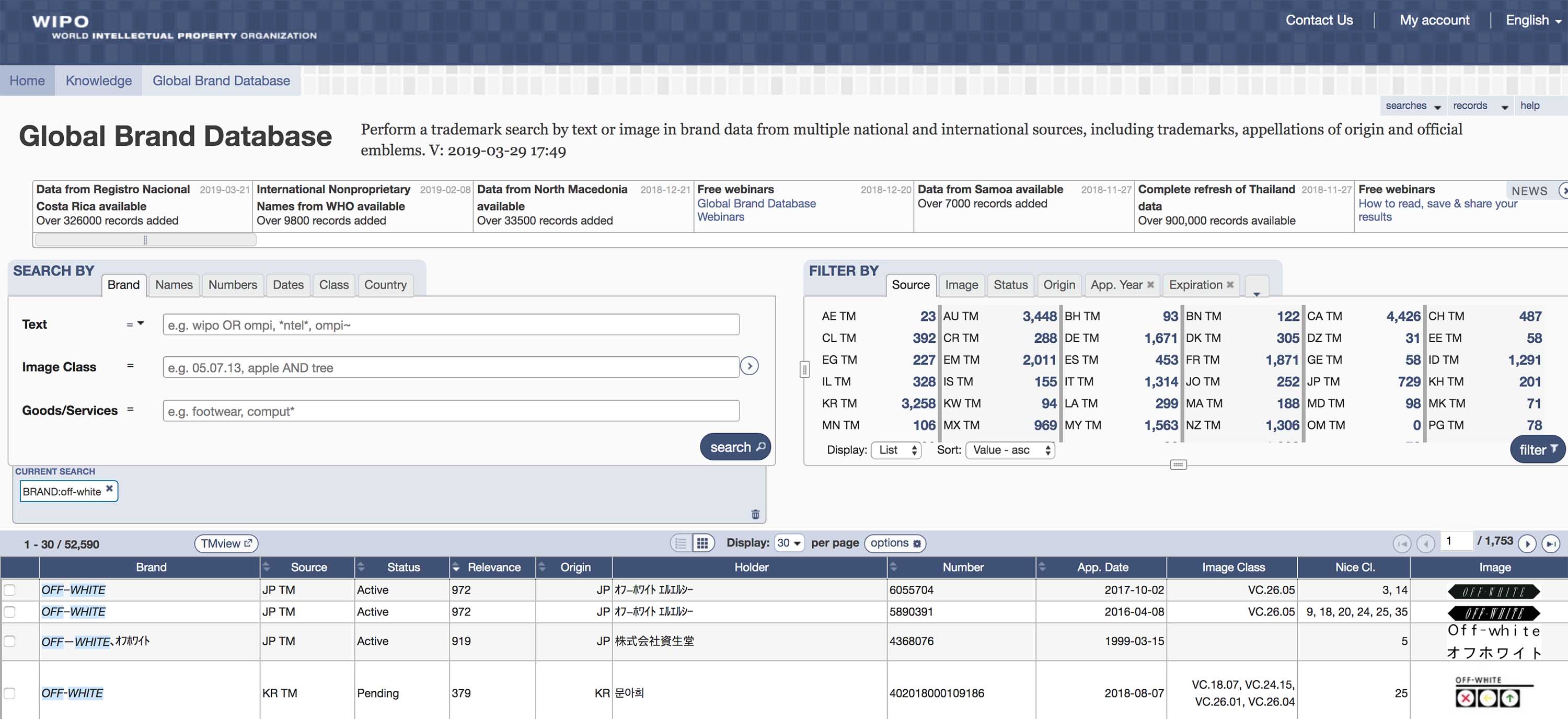Go to previous results page
This screenshot has width=1568, height=719.
coord(1425,544)
